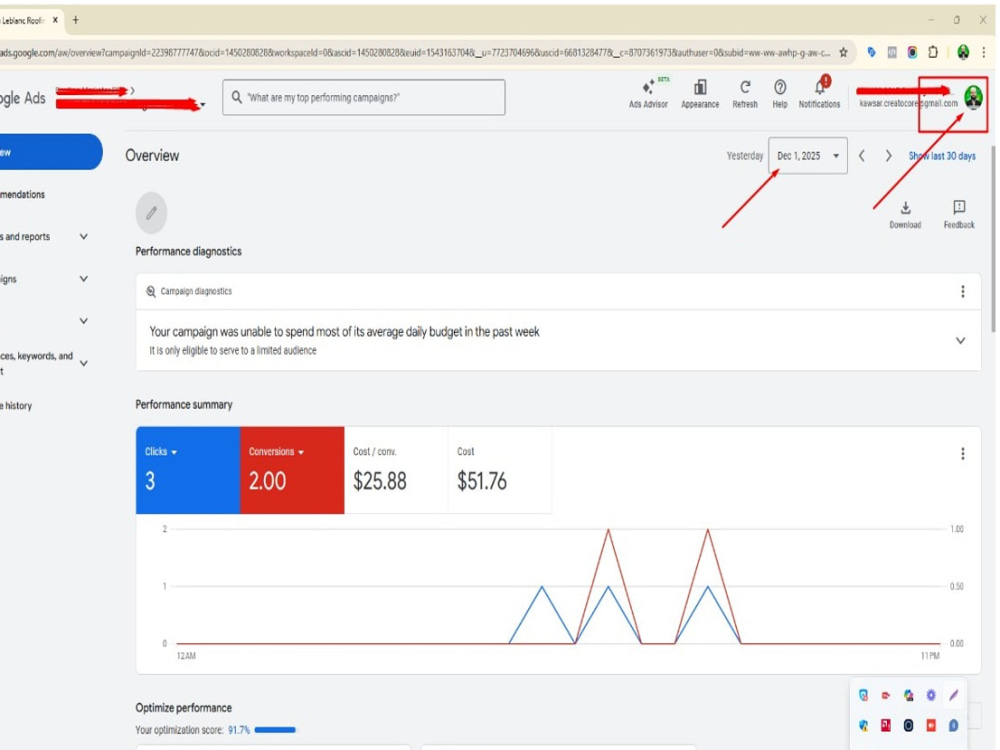The image size is (1000, 750).
Task: Click the purple gear tray icon
Action: click(x=931, y=695)
